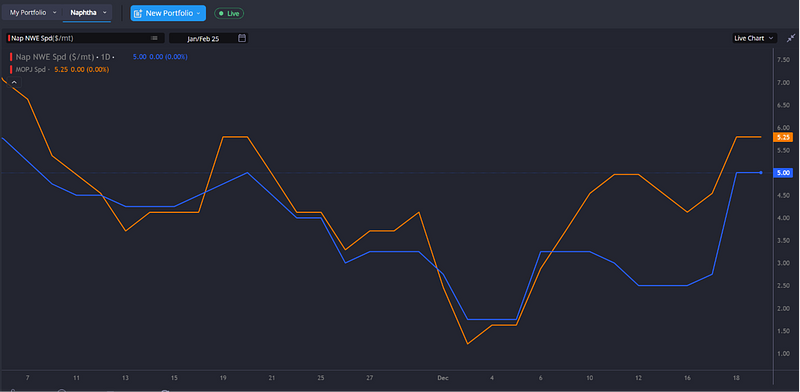Click the Jan/Feb 25 contract field

[x=208, y=38]
